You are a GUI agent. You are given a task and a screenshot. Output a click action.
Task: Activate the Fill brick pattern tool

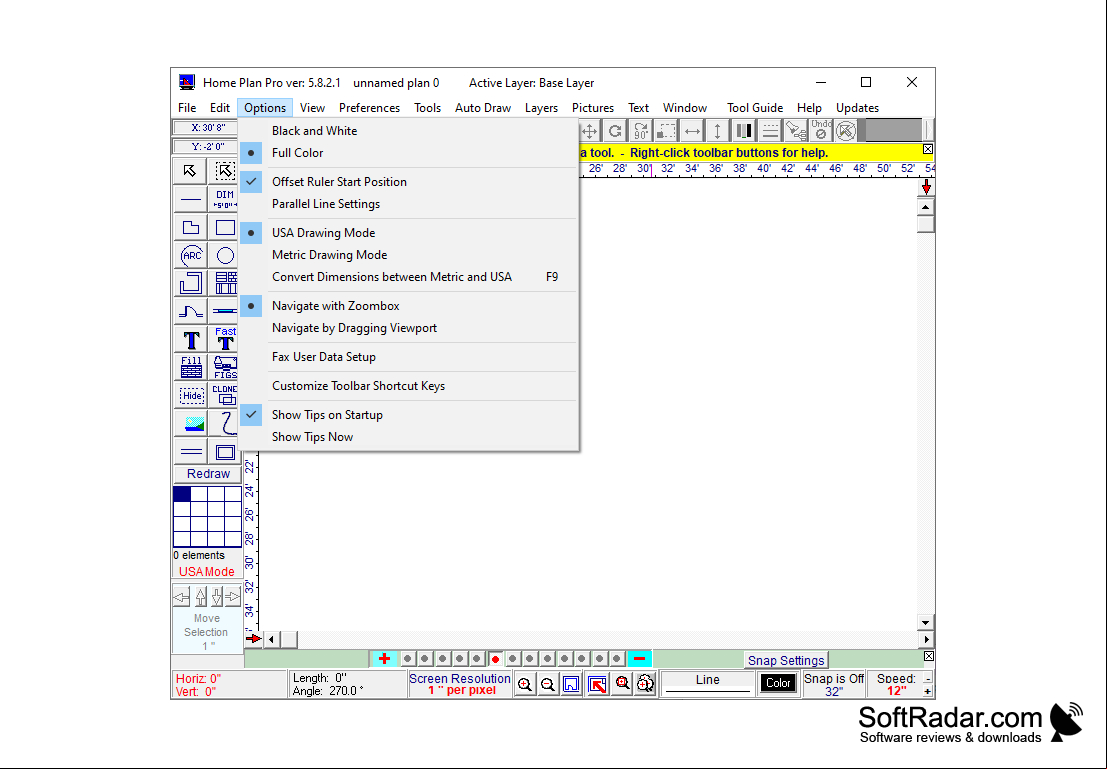pos(190,367)
